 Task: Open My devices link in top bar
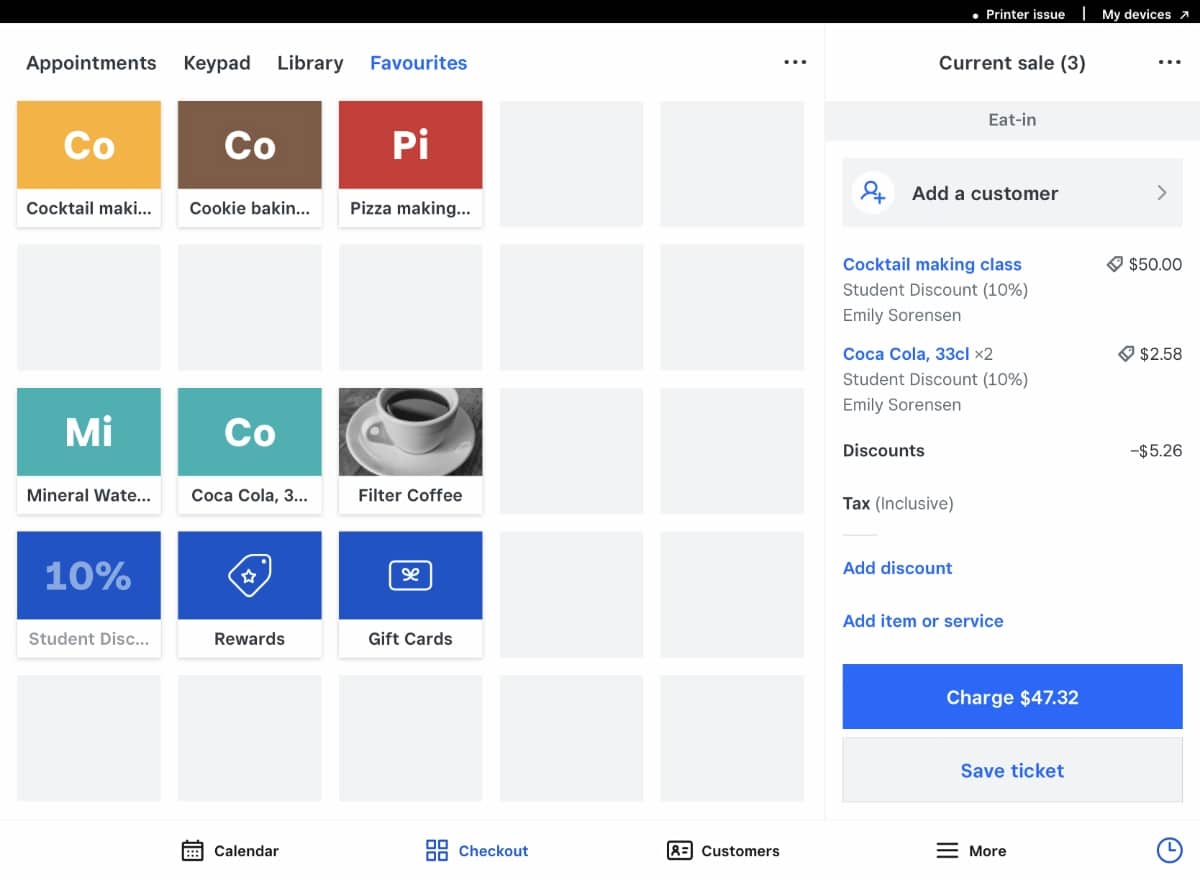[x=1145, y=14]
